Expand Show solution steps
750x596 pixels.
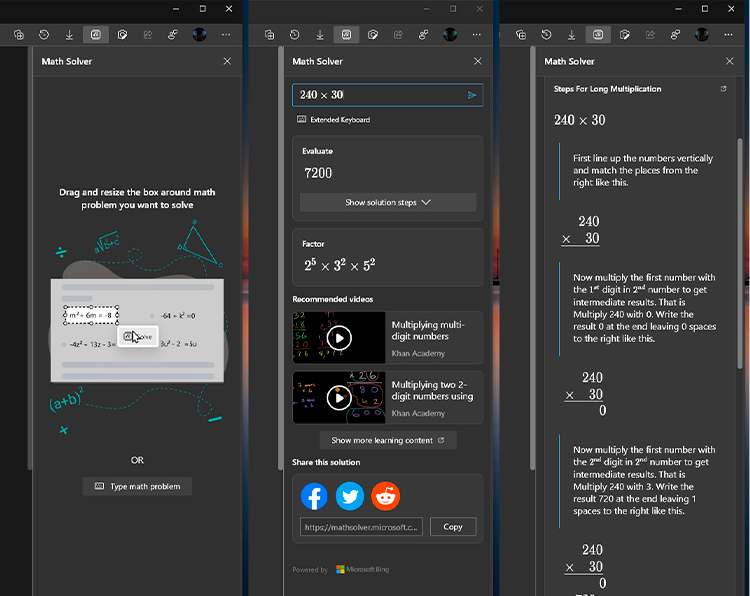pos(388,202)
